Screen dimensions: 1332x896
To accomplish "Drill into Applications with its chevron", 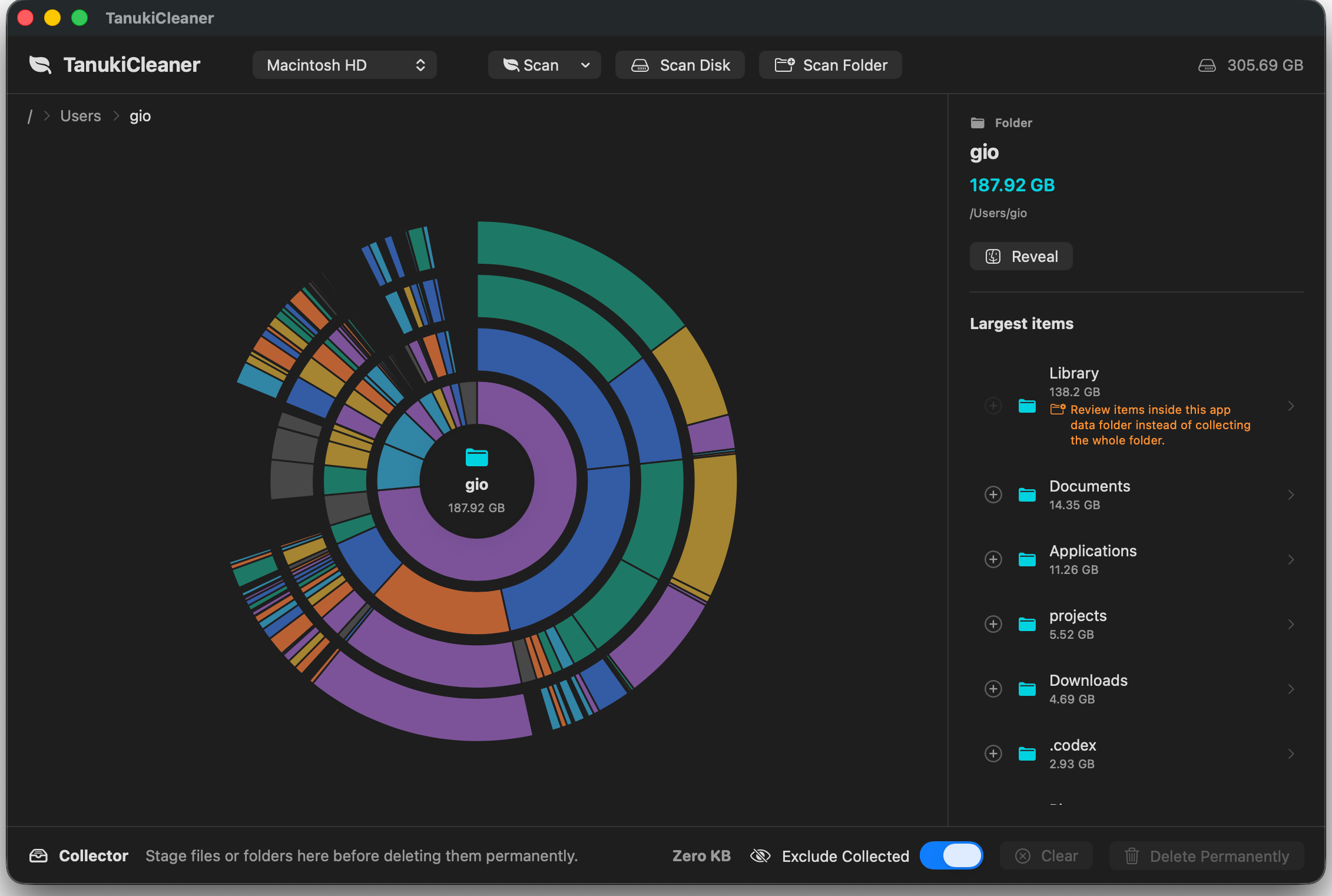I will pyautogui.click(x=1291, y=559).
